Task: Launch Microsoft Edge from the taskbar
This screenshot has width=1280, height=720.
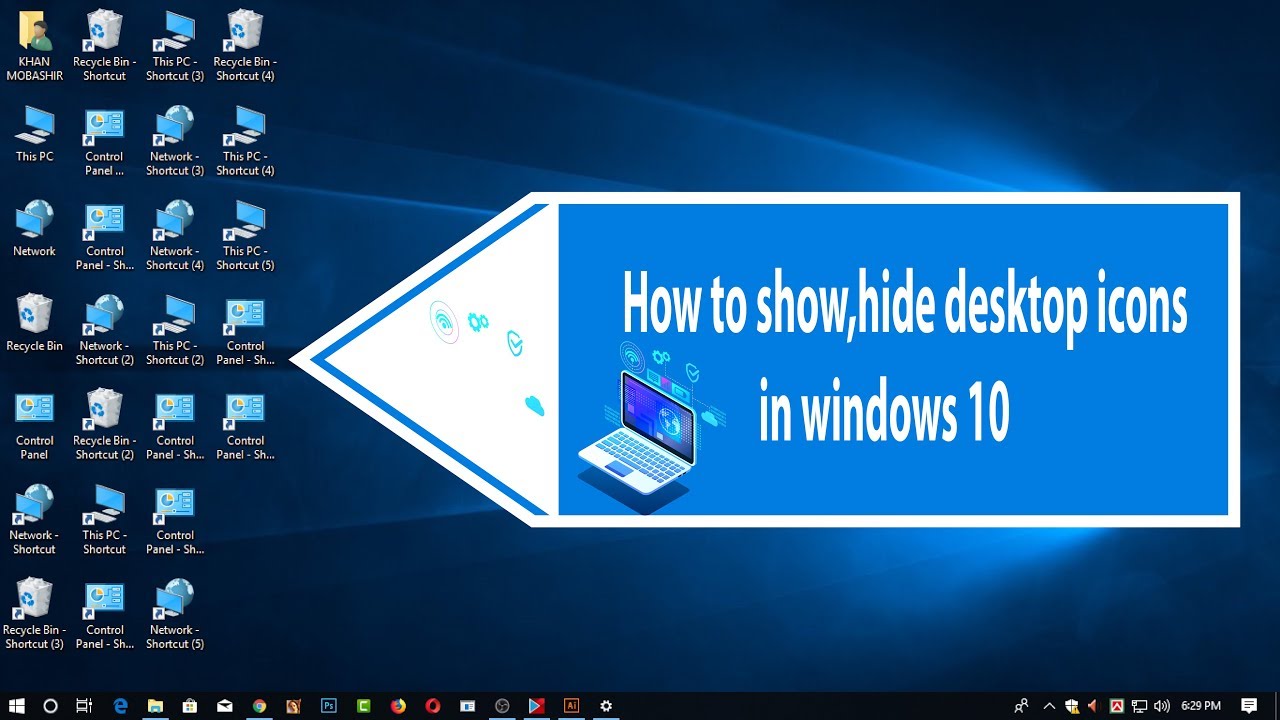Action: (121, 705)
